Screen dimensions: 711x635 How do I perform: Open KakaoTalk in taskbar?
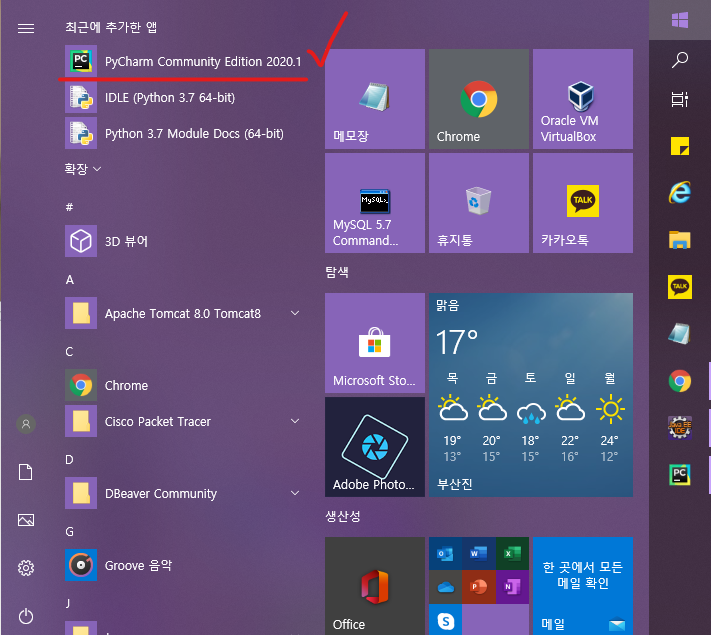click(x=680, y=287)
